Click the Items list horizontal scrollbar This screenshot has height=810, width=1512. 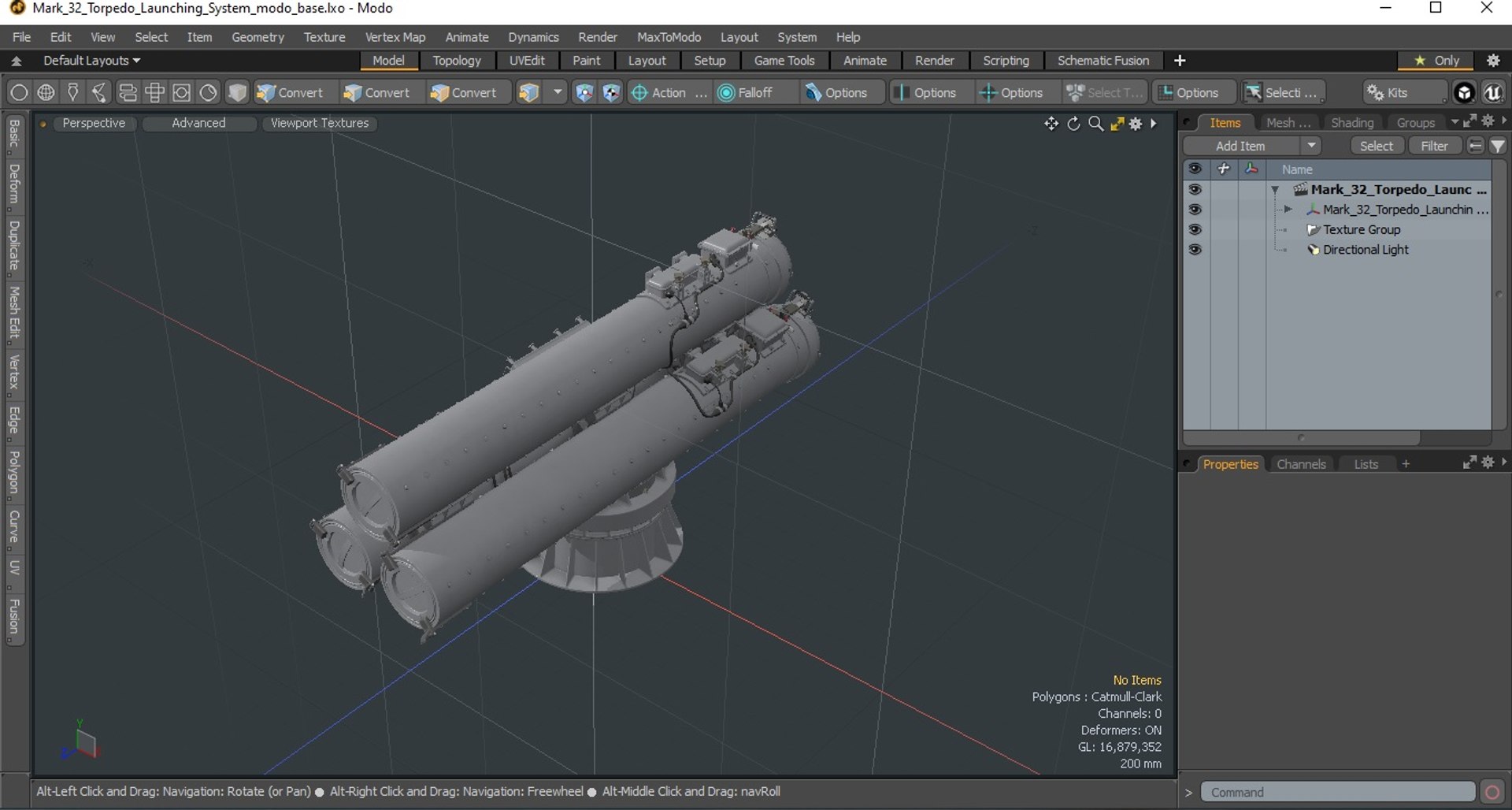click(x=1302, y=438)
